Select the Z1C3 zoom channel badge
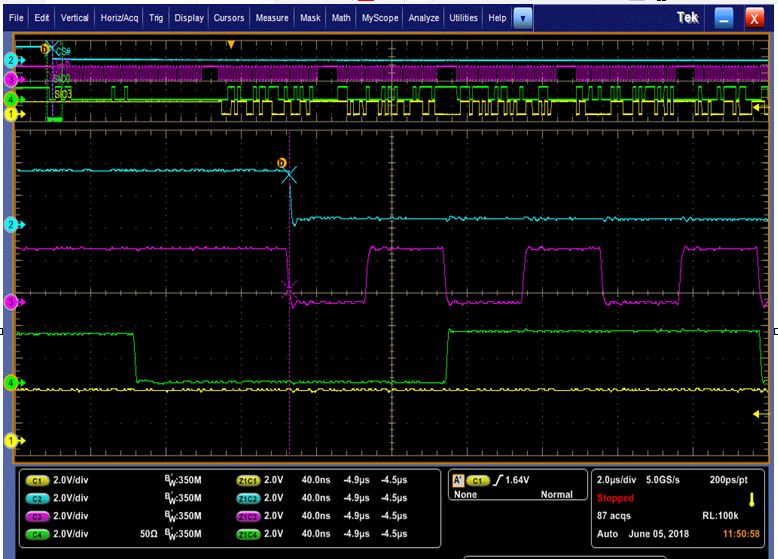Viewport: 778px width, 559px height. point(248,516)
